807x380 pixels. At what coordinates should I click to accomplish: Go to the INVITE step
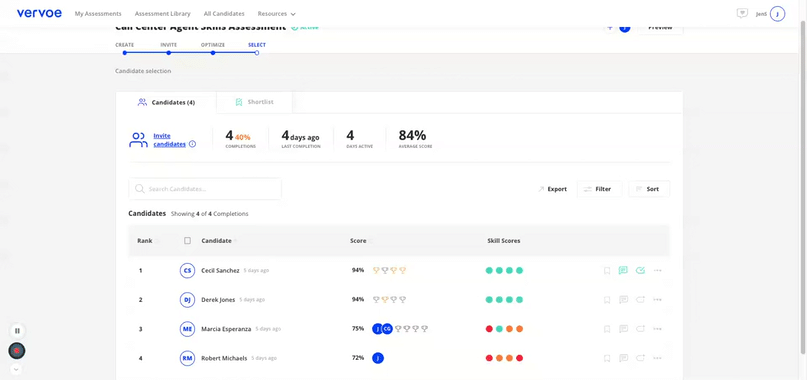(168, 45)
